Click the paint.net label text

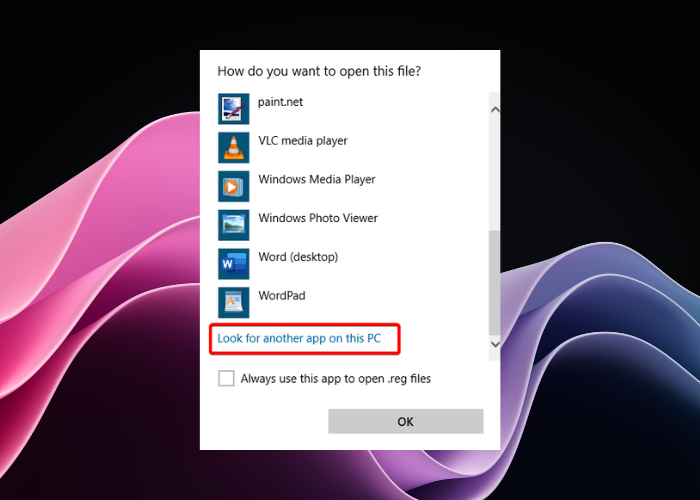click(280, 102)
